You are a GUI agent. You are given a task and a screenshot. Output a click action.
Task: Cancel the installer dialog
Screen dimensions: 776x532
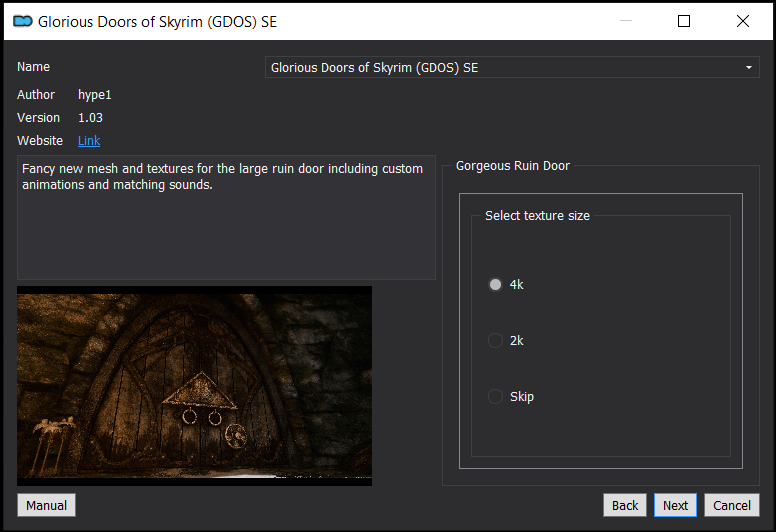coord(731,505)
